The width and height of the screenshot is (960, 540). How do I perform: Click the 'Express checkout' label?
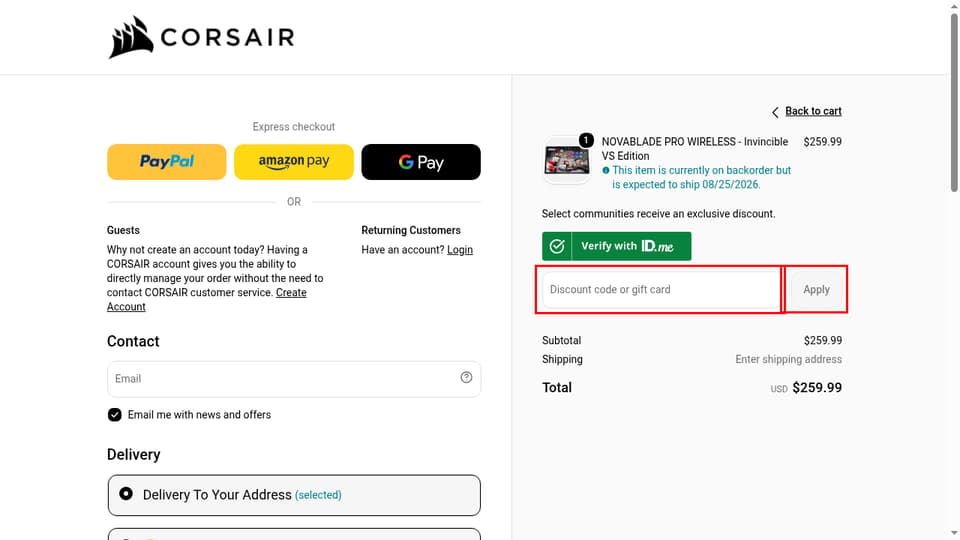(294, 127)
